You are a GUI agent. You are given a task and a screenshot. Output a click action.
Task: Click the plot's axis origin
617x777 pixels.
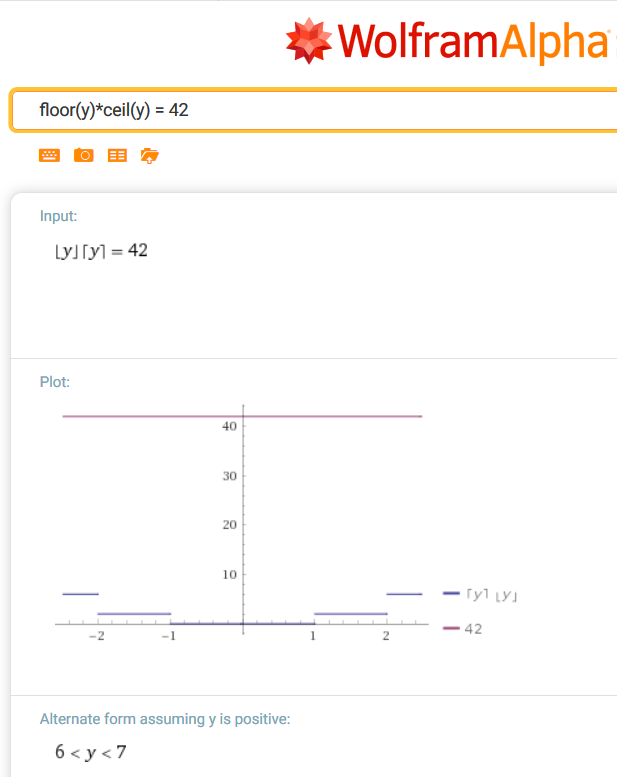243,623
